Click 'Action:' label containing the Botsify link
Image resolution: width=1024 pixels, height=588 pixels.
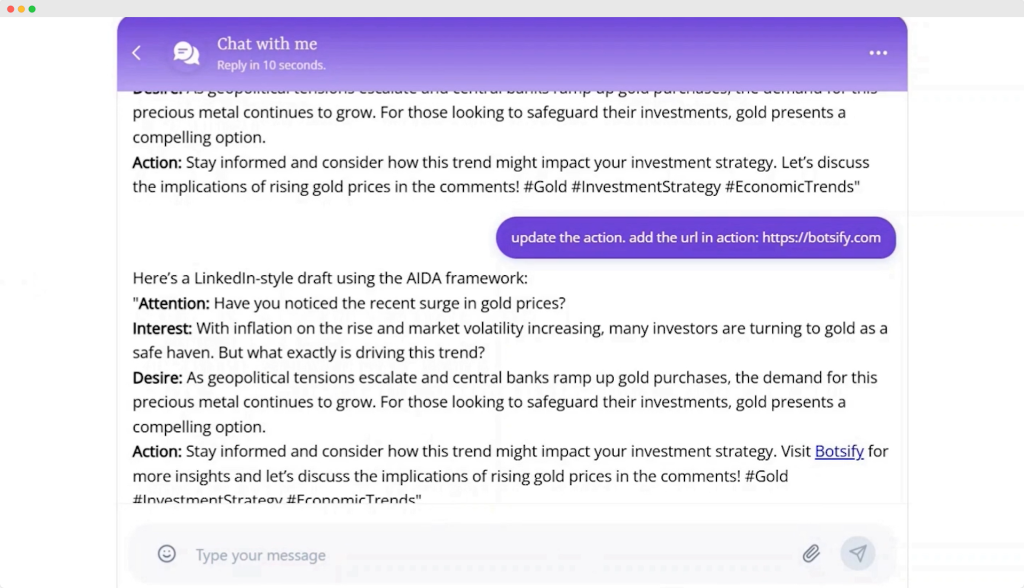(157, 452)
